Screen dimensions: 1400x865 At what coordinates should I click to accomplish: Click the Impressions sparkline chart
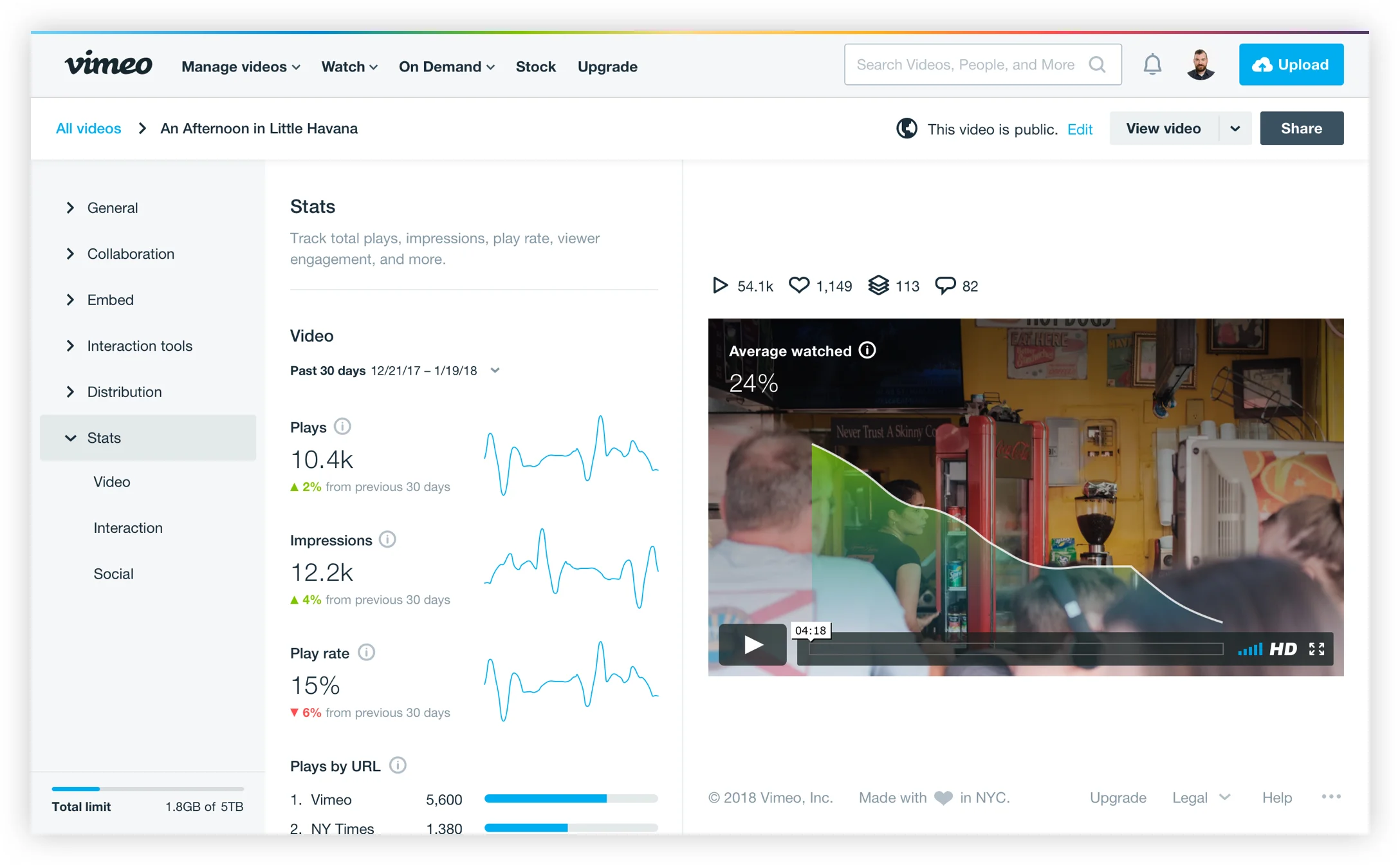coord(571,568)
